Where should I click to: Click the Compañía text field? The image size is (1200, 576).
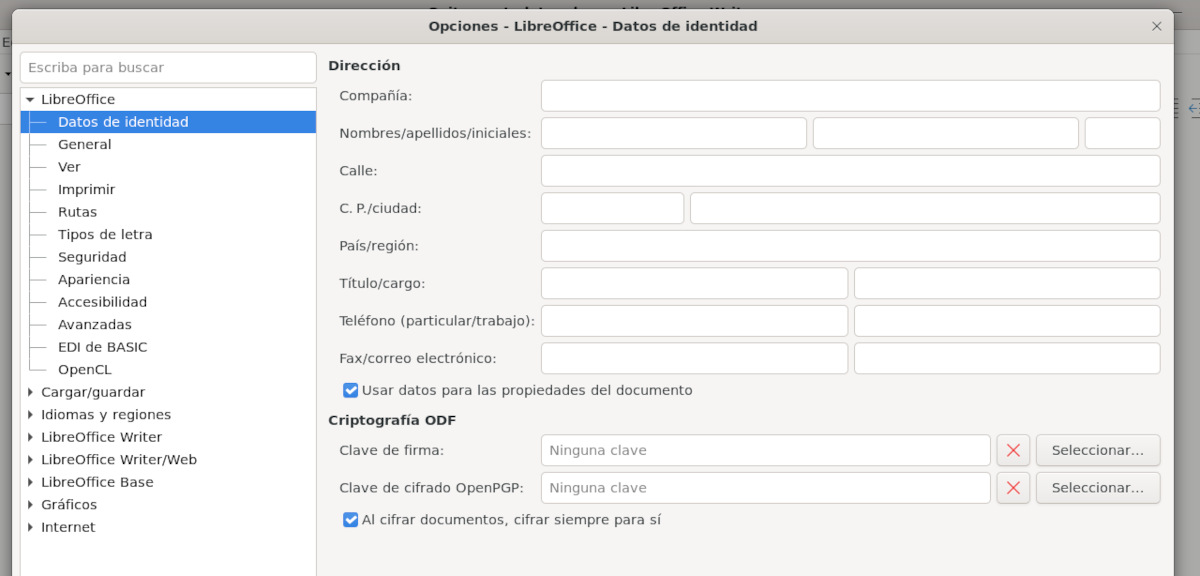(851, 96)
